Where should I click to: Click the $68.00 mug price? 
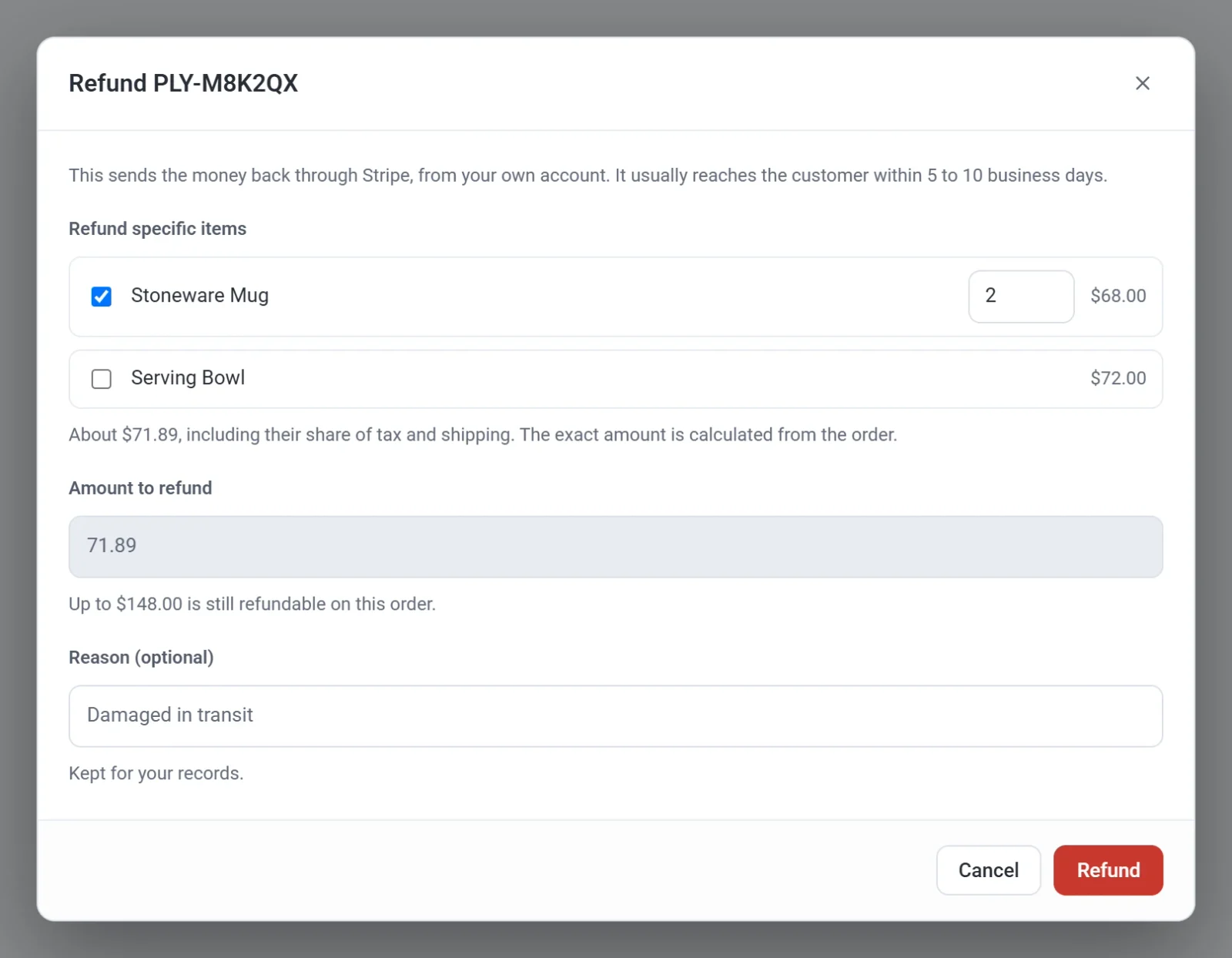pos(1118,296)
